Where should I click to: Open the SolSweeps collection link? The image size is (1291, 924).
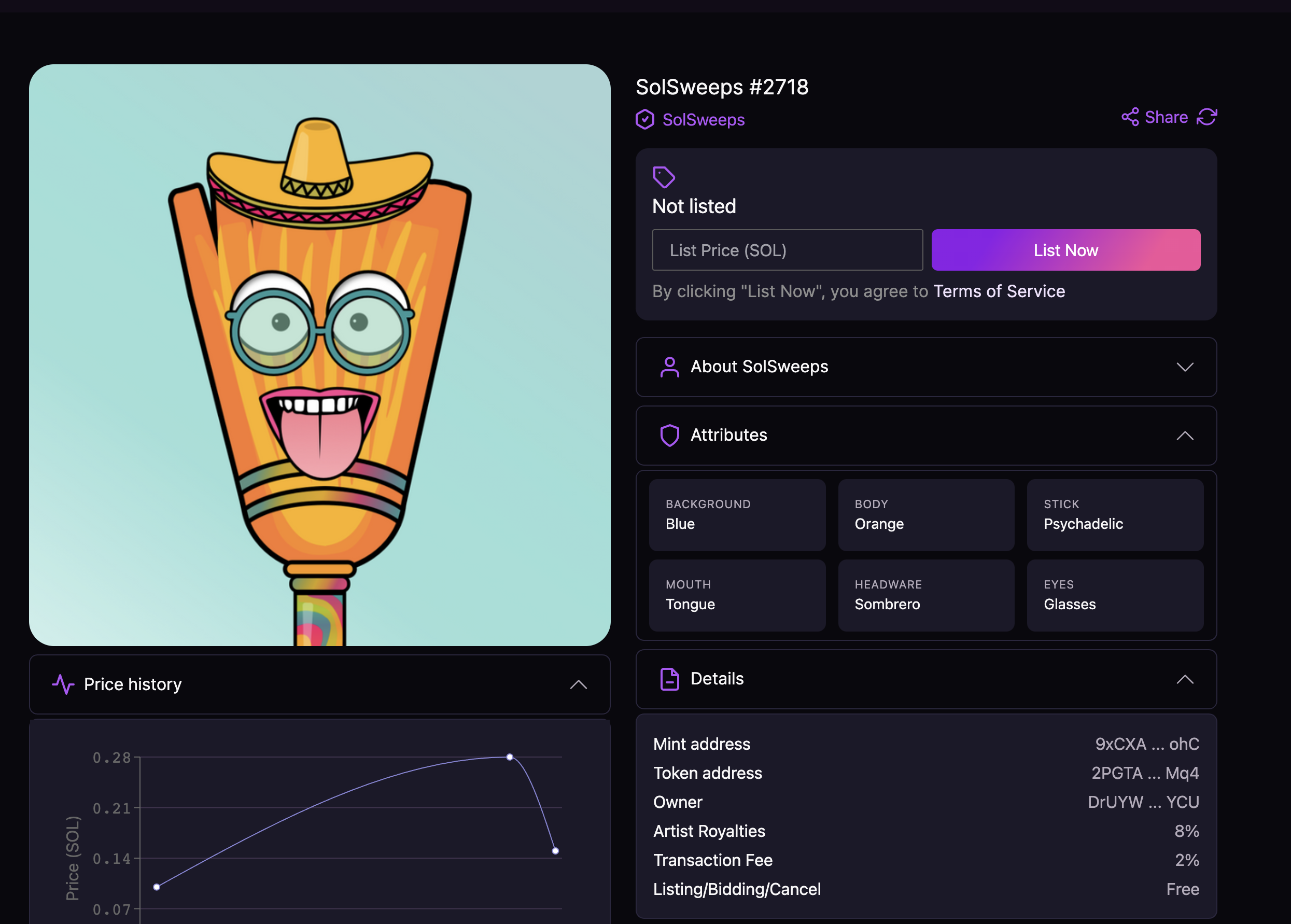tap(703, 119)
